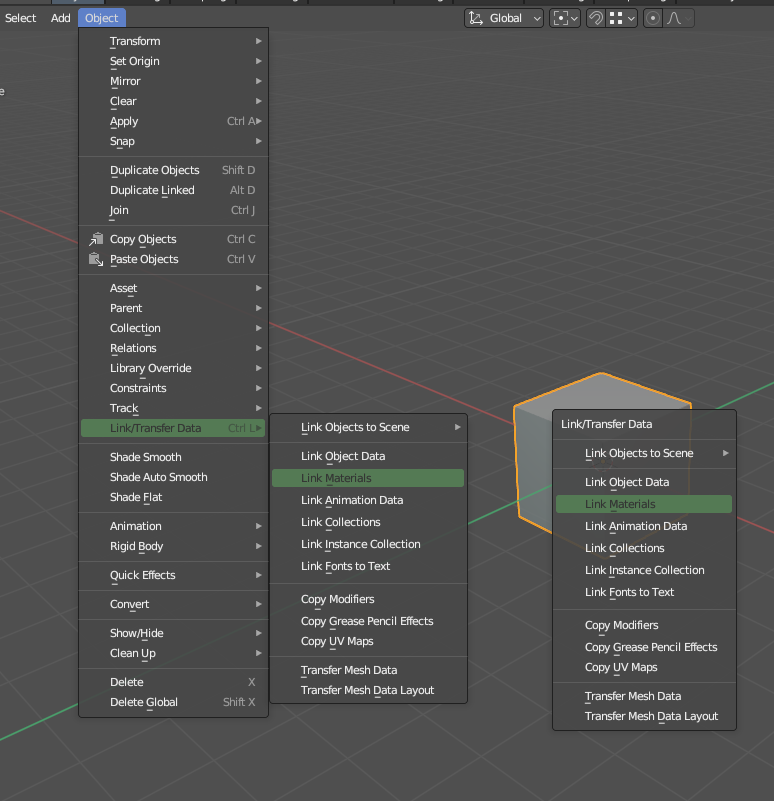
Task: Open the pivot point selector icon
Action: point(565,18)
